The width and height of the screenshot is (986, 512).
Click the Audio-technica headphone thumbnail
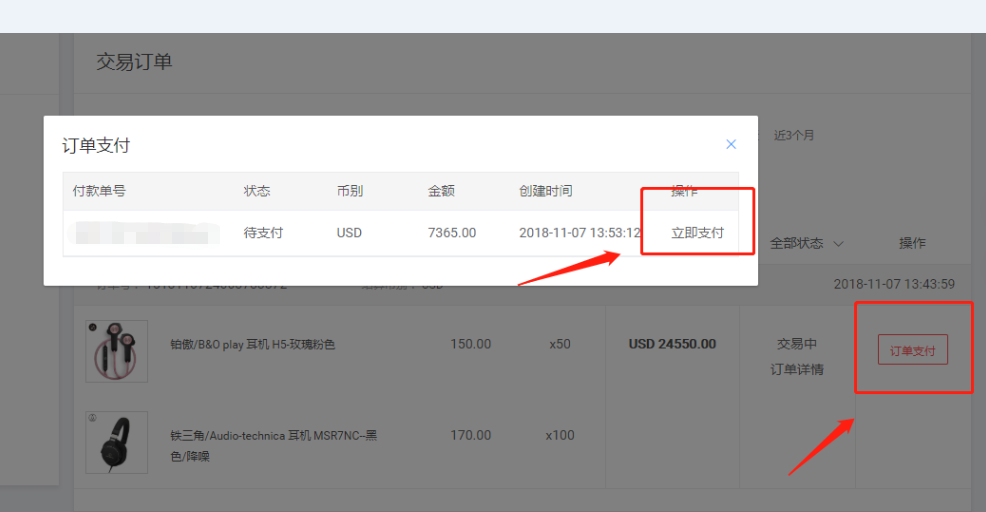click(x=116, y=442)
